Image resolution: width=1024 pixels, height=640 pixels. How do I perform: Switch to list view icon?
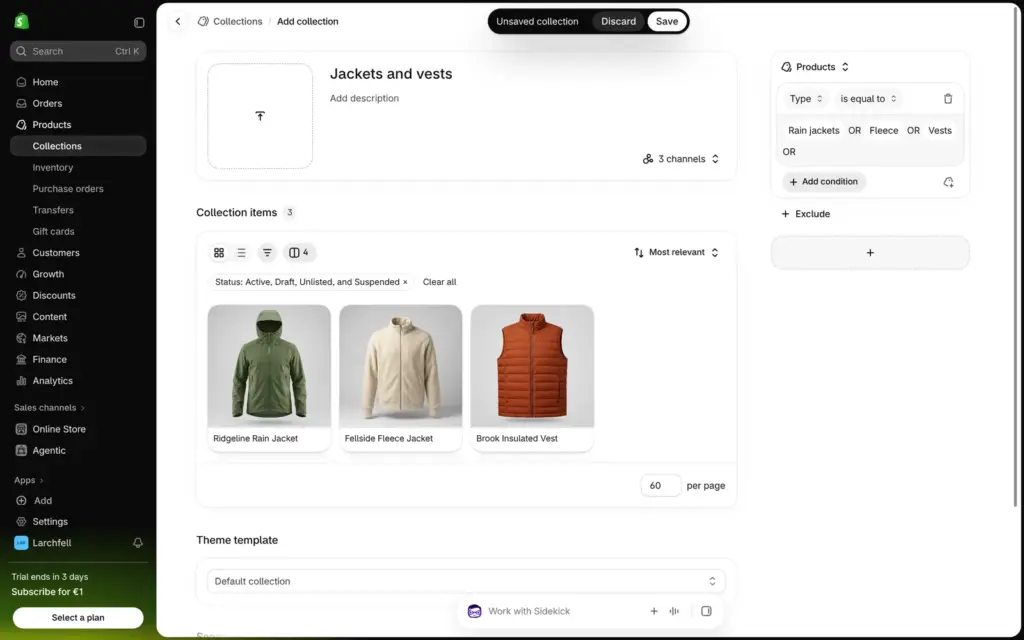tap(242, 253)
